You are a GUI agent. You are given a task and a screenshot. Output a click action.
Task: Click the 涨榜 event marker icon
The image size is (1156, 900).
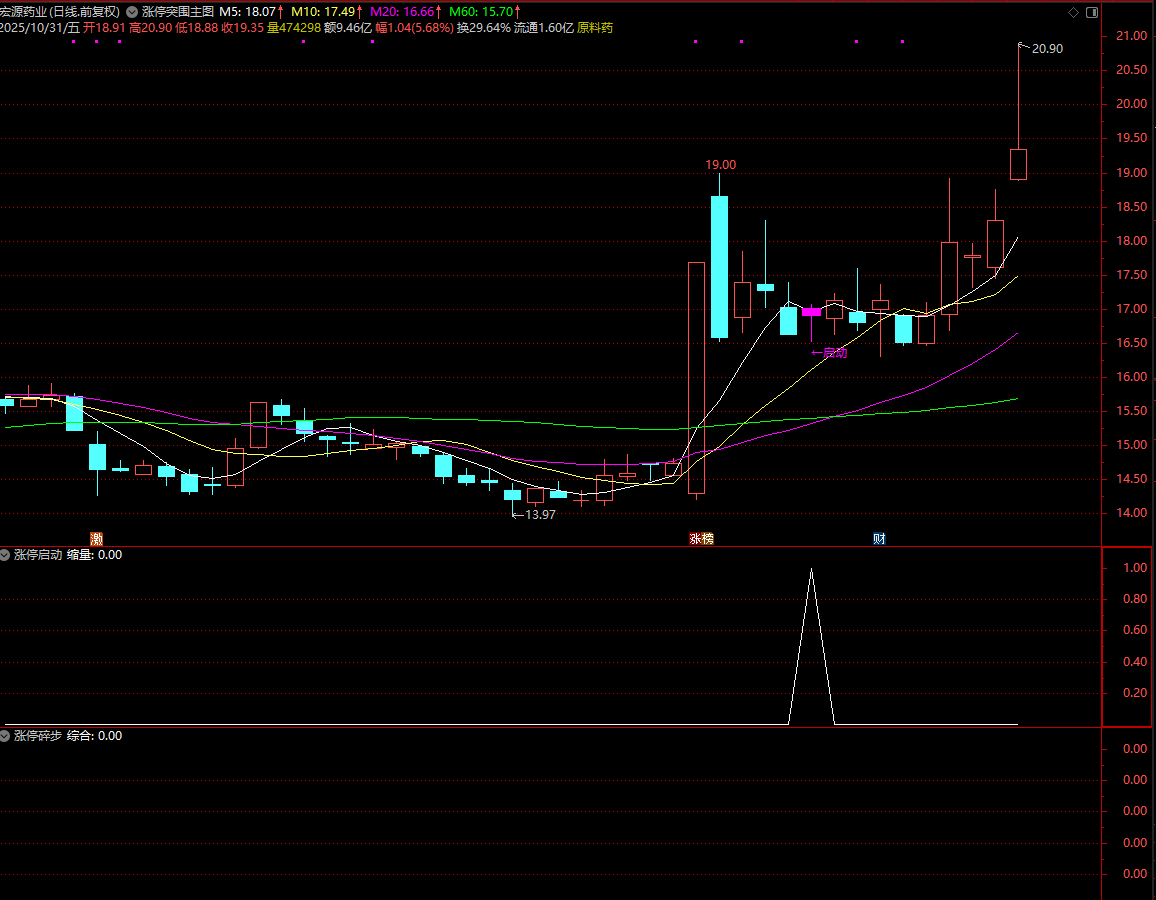[x=701, y=538]
